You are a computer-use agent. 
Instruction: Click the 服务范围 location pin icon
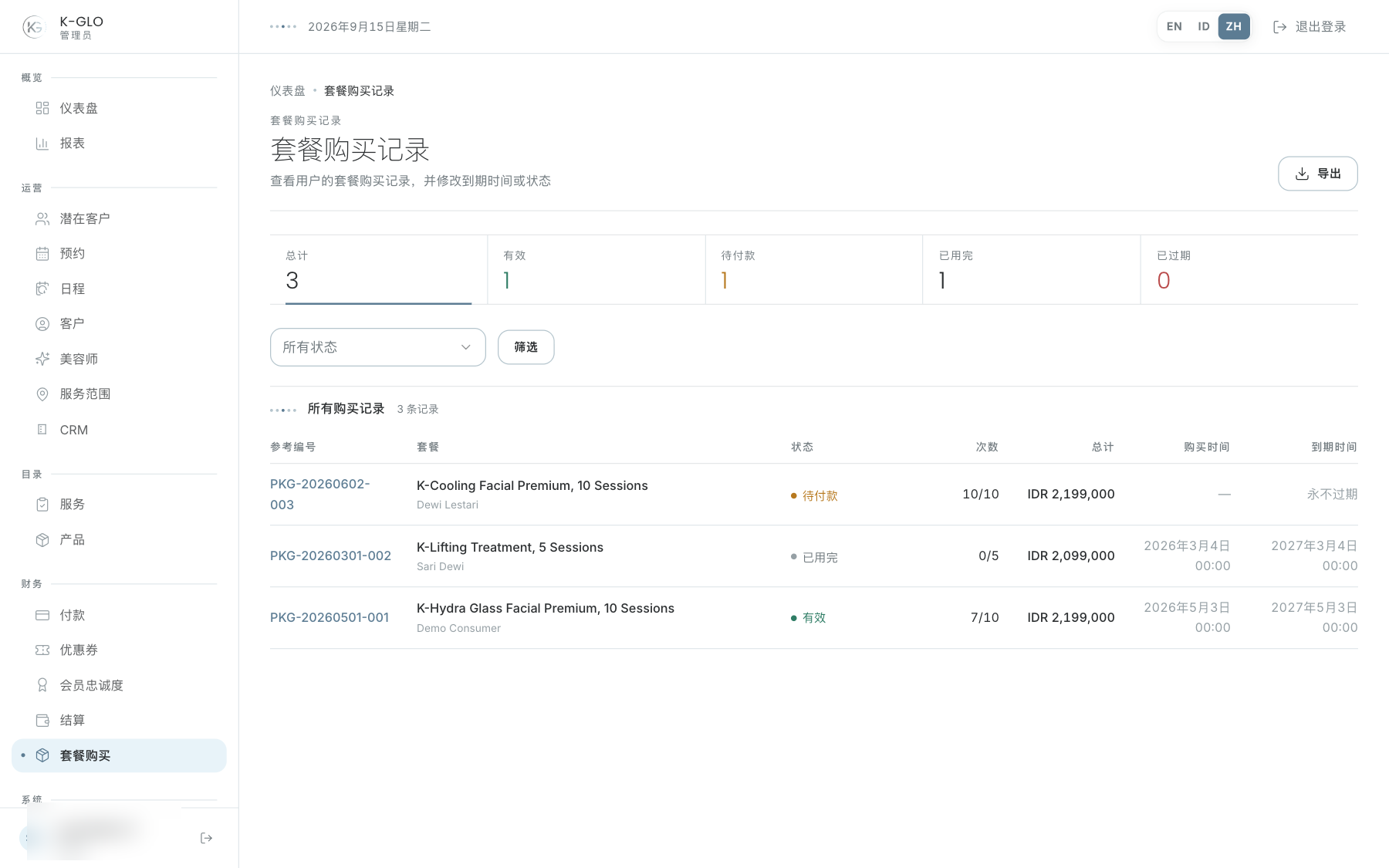coord(42,394)
